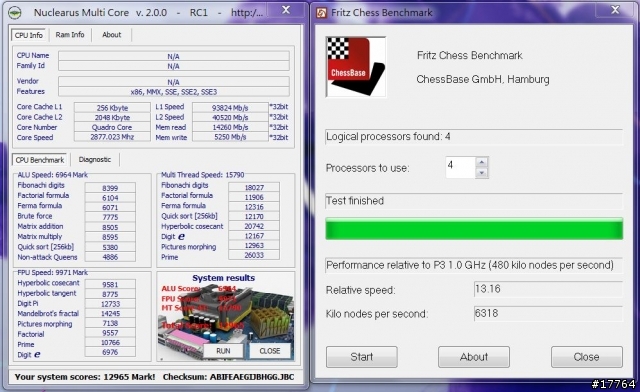Open About in Fritz Chess Benchmark
The width and height of the screenshot is (640, 392).
coord(474,357)
